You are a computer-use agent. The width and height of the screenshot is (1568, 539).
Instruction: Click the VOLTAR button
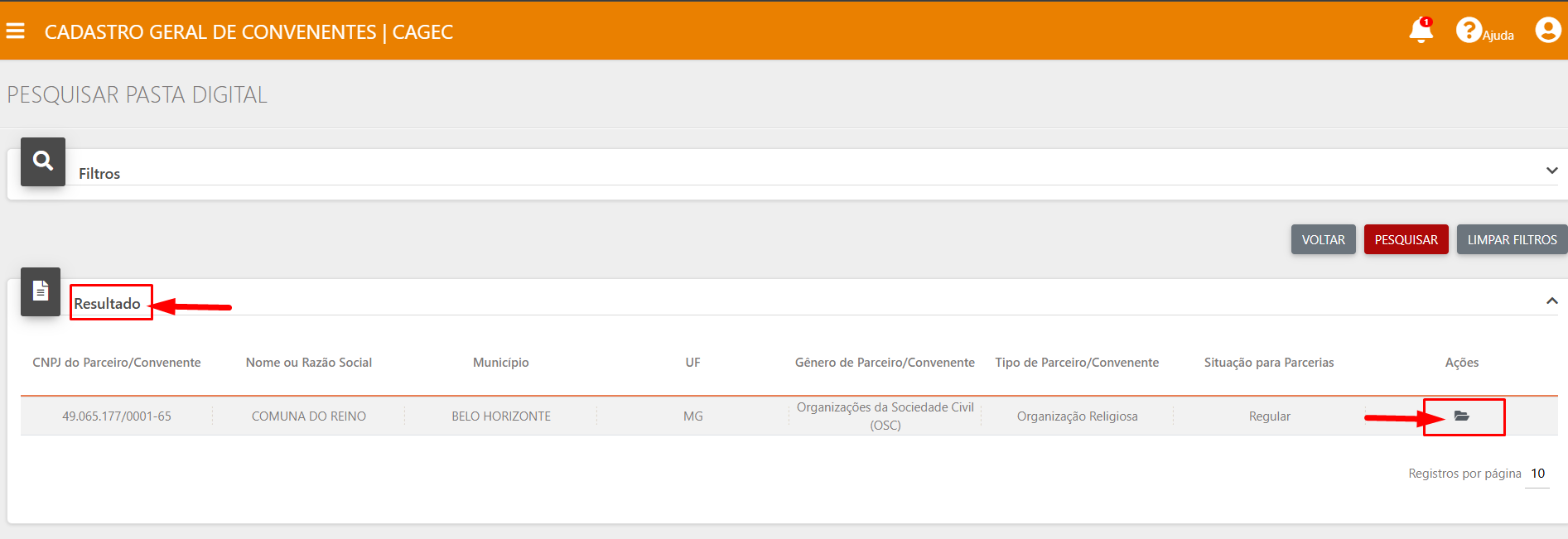tap(1323, 240)
